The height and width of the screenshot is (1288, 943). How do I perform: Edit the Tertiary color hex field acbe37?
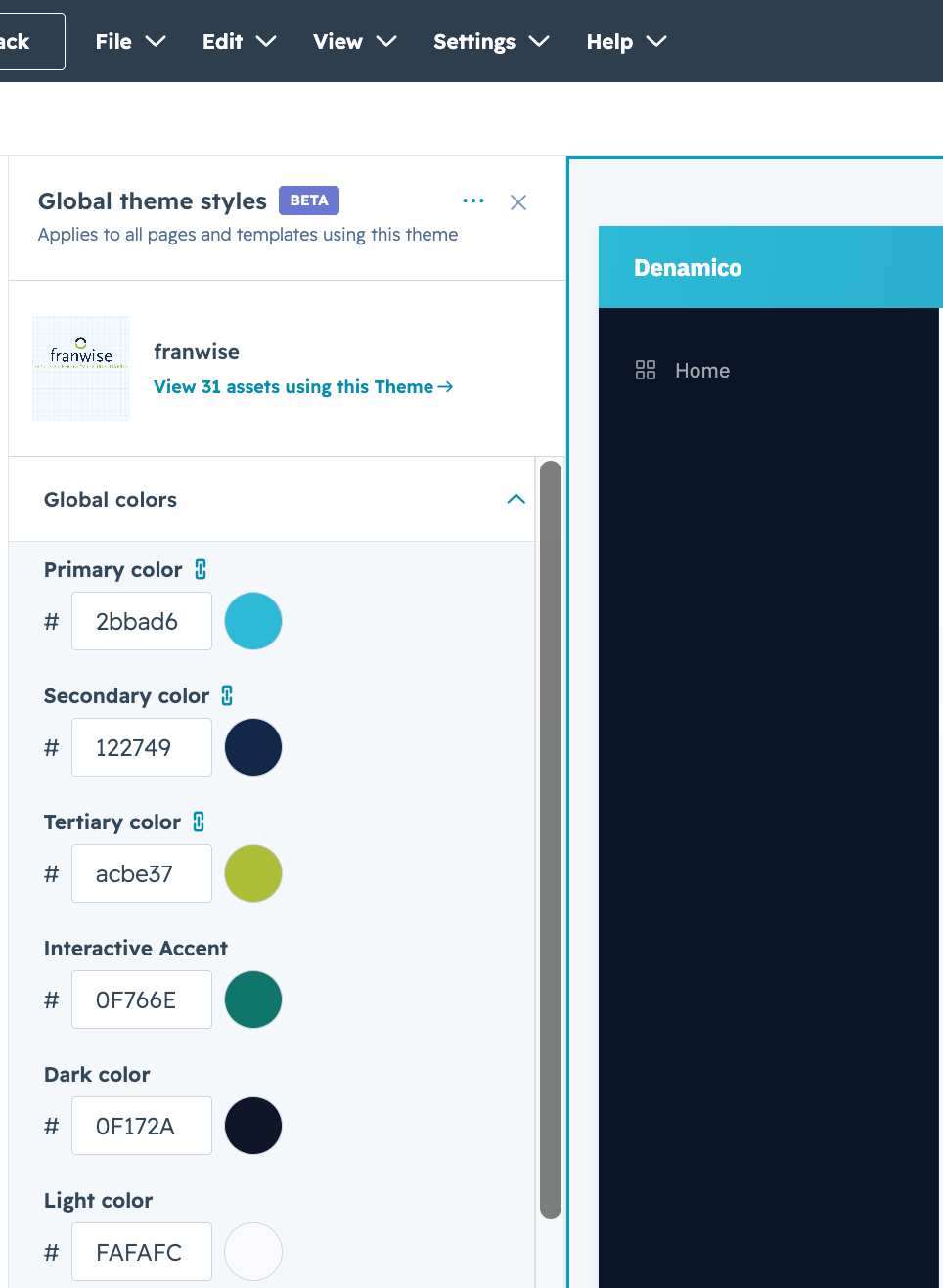click(x=142, y=873)
